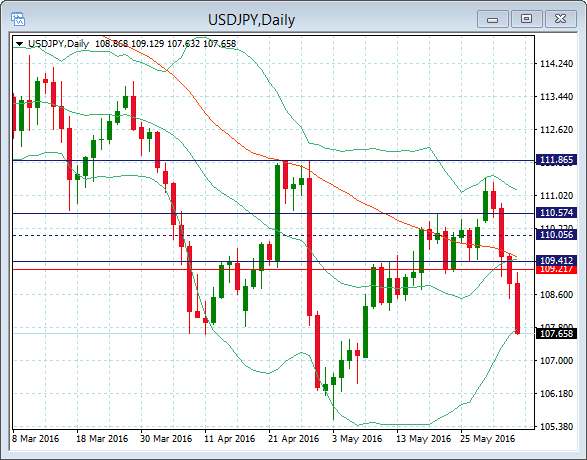This screenshot has height=460, width=587.
Task: Click the 25 May 2016 date label
Action: pos(487,439)
